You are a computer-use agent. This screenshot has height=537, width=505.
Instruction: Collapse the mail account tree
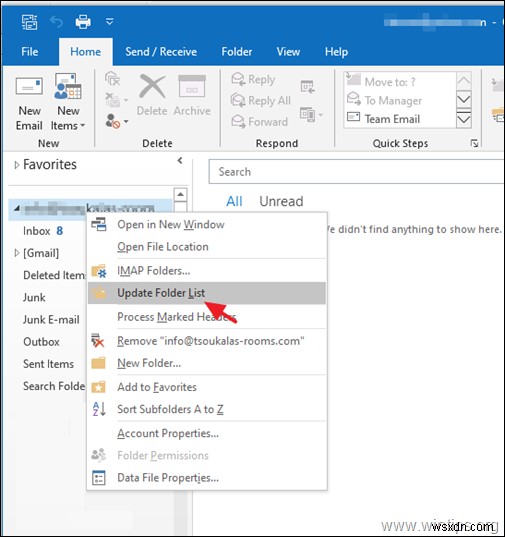tap(17, 208)
